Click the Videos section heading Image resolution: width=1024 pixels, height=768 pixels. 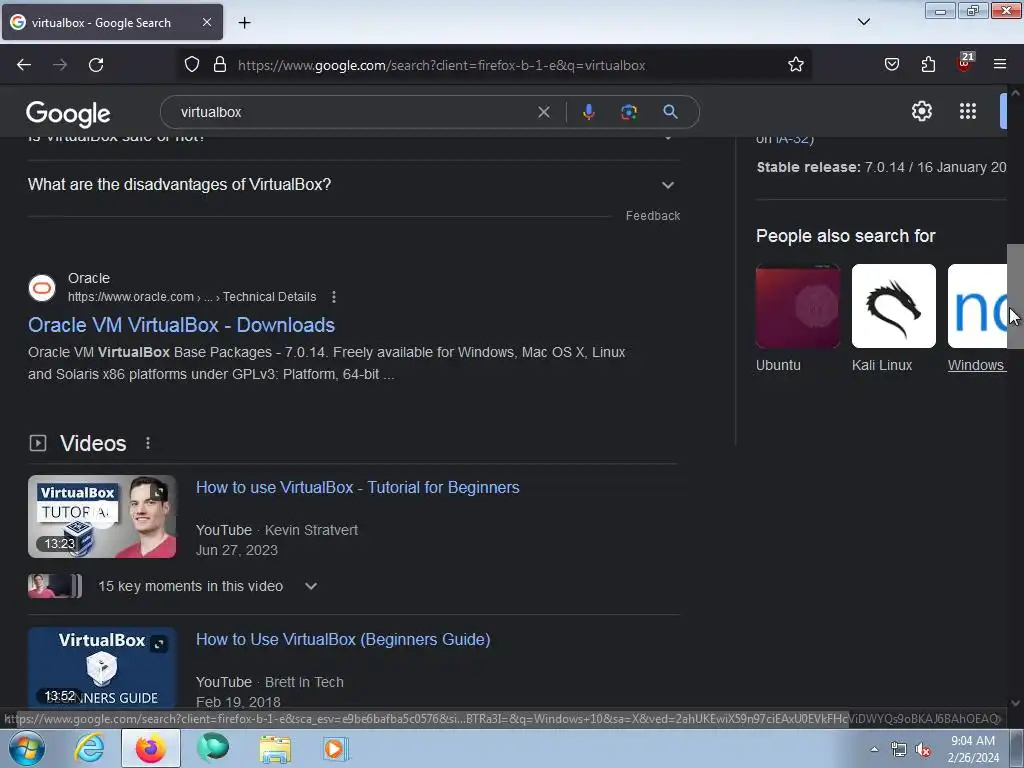point(93,443)
